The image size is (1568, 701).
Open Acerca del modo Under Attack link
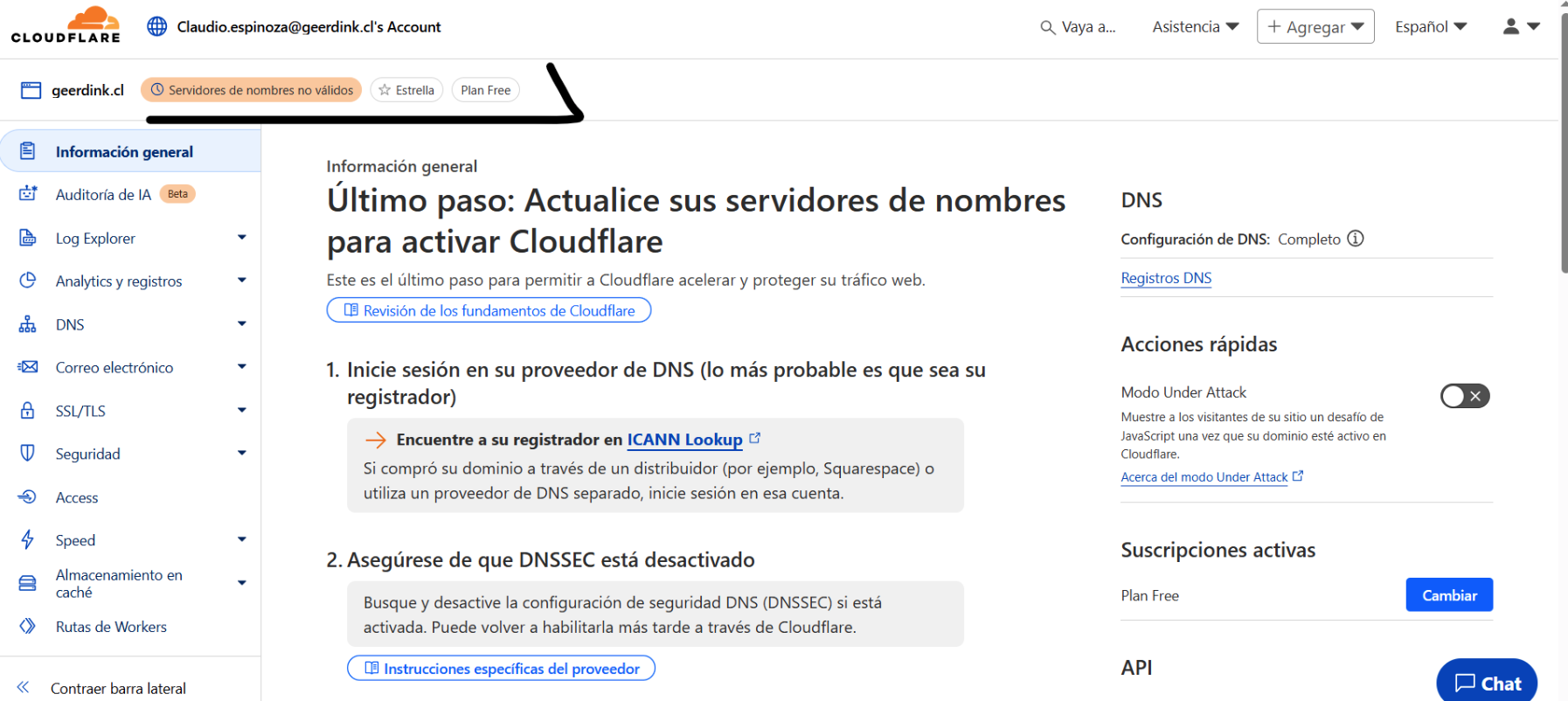1204,477
